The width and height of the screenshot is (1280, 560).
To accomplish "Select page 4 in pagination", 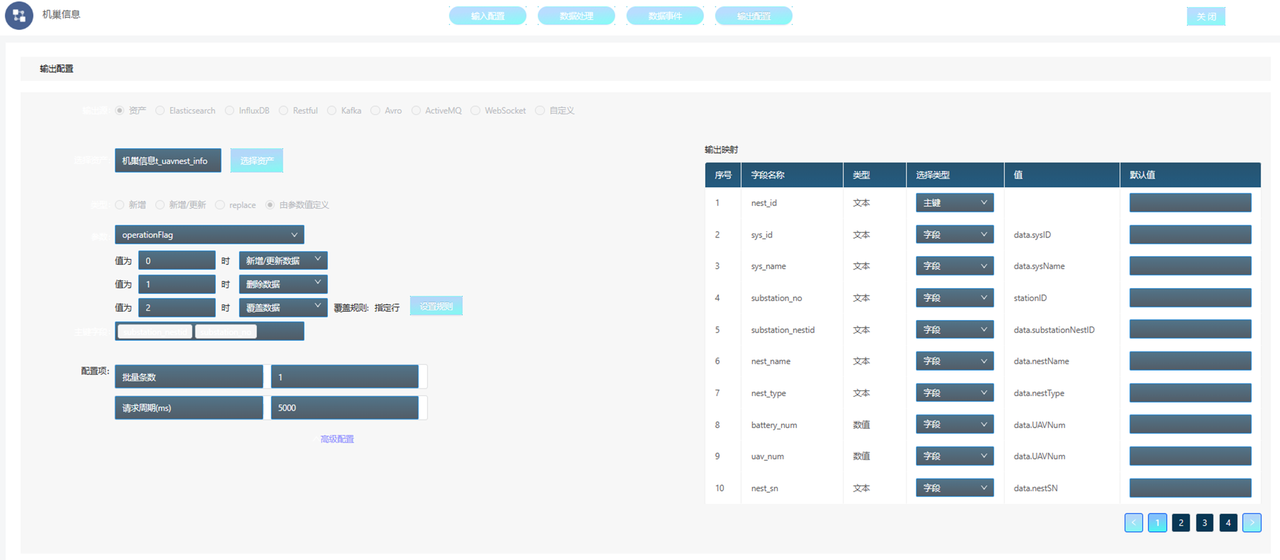I will coord(1228,522).
